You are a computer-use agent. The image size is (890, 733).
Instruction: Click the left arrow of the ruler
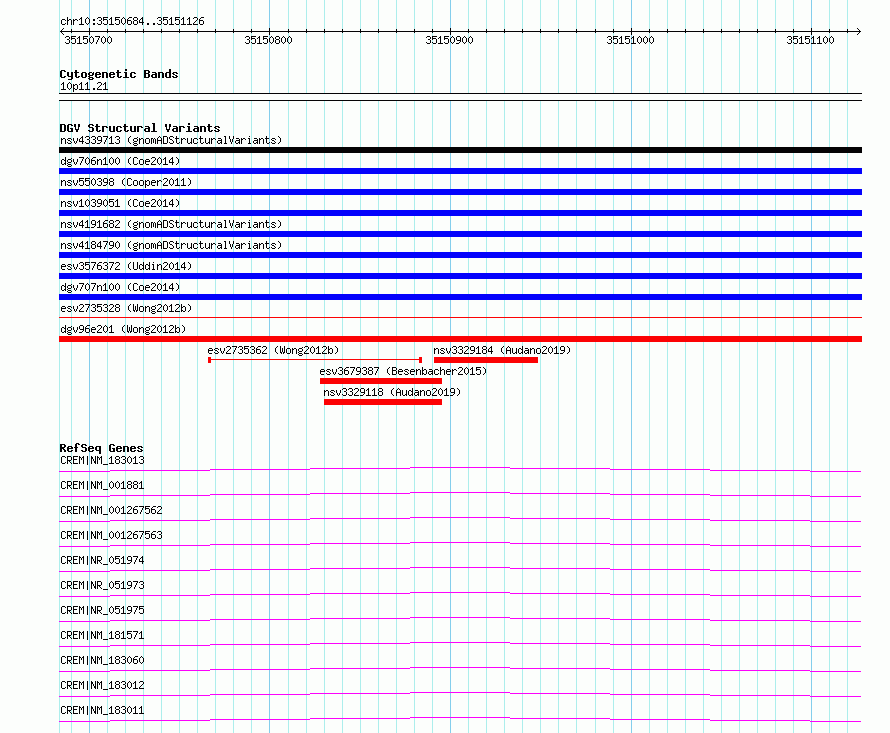pos(62,32)
